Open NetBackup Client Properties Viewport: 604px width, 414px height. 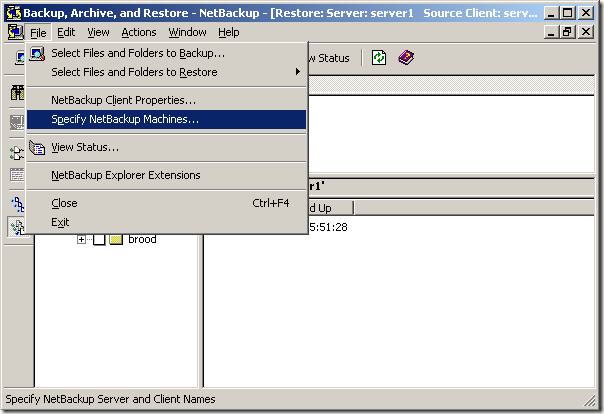[166, 100]
